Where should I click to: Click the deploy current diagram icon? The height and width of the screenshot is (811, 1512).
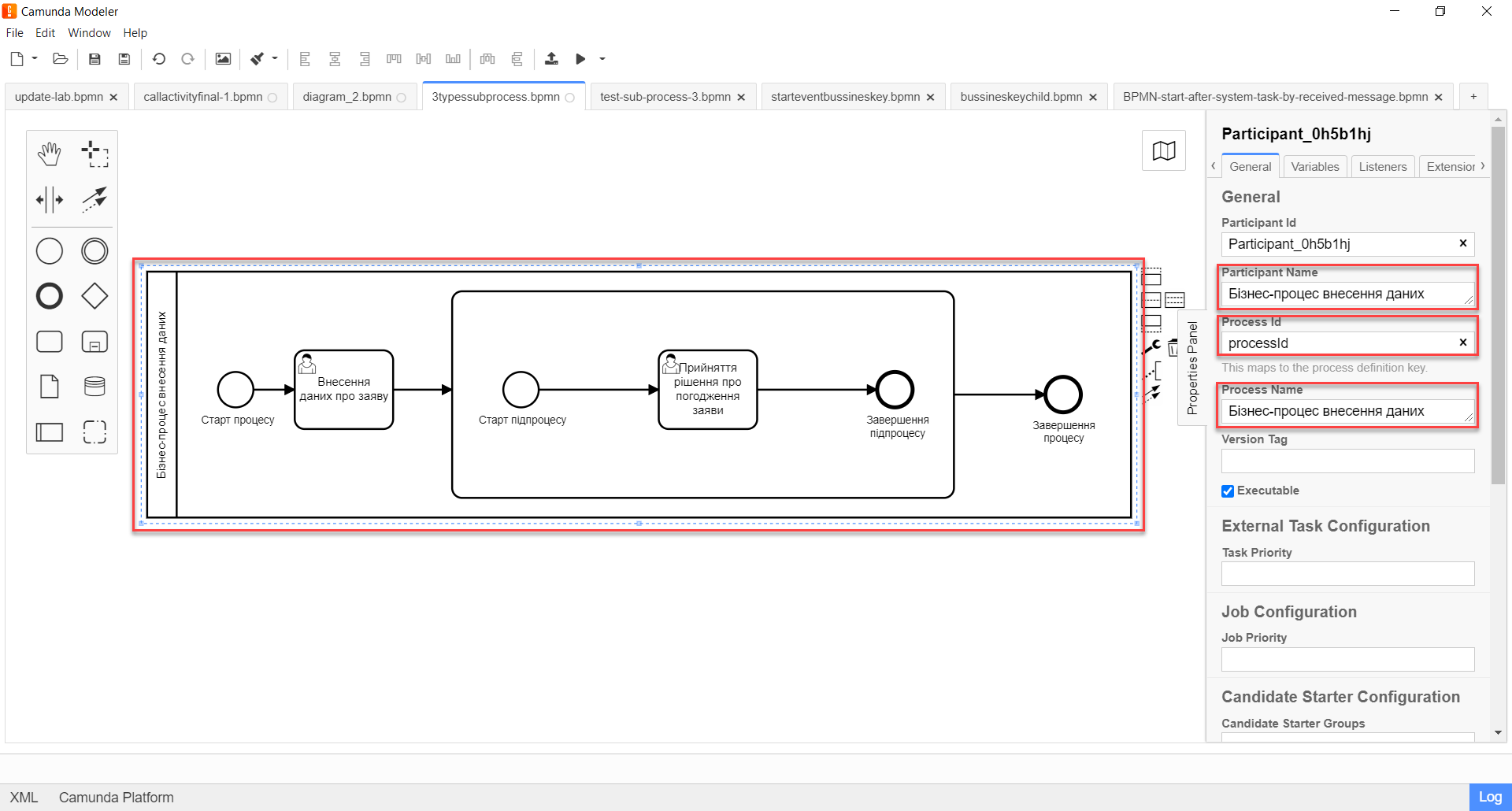tap(551, 59)
